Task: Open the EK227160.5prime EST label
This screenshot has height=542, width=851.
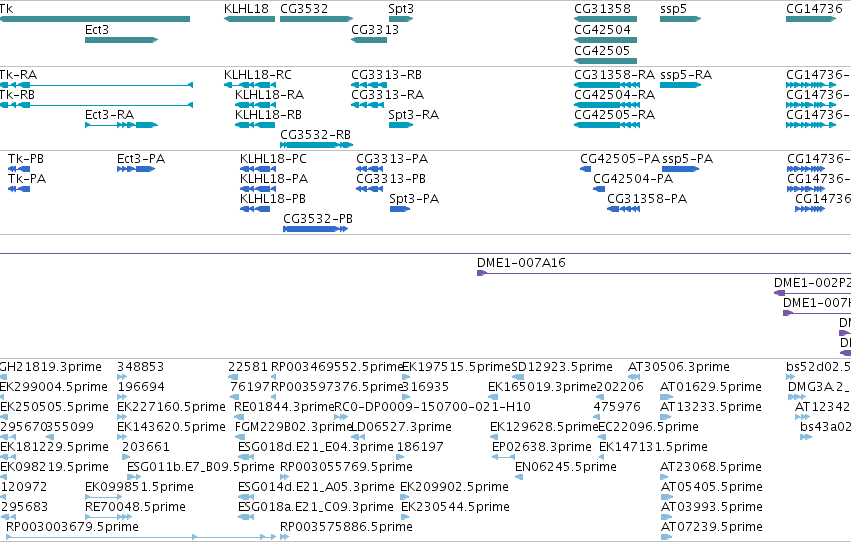Action: [172, 407]
